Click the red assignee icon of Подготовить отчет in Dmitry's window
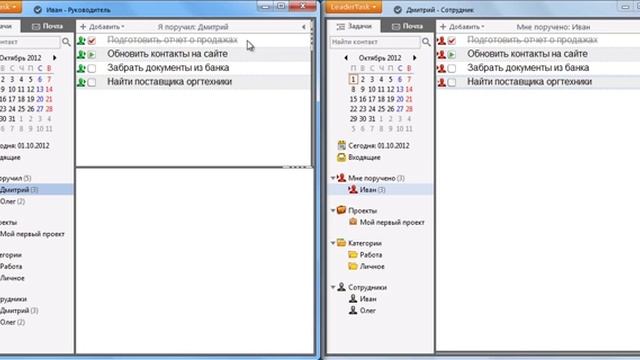The width and height of the screenshot is (640, 360). (x=441, y=40)
